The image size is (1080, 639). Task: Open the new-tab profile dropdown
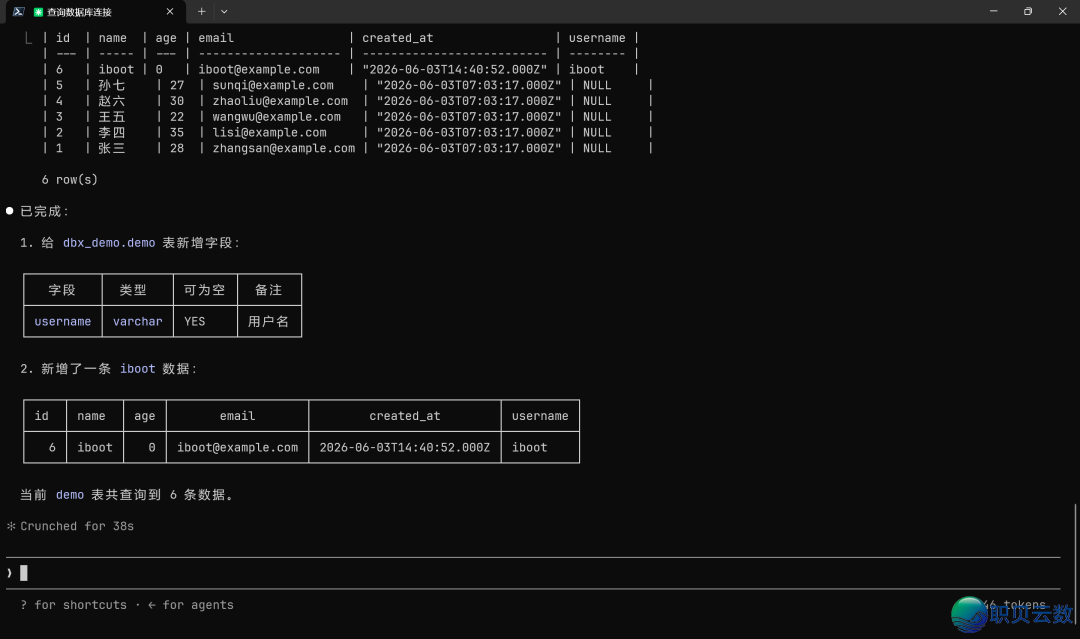pyautogui.click(x=224, y=12)
